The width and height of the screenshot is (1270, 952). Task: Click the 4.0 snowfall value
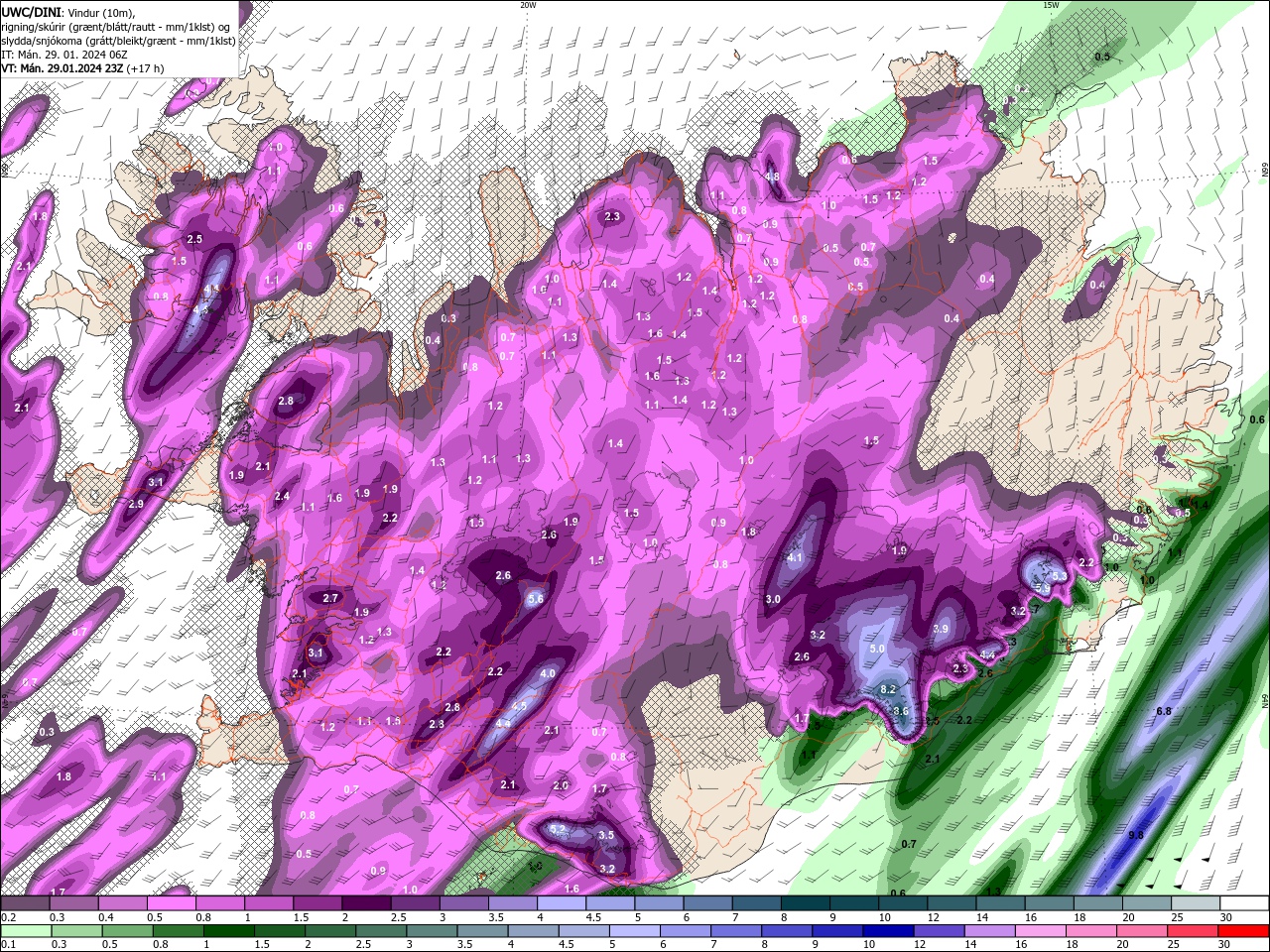tap(547, 673)
